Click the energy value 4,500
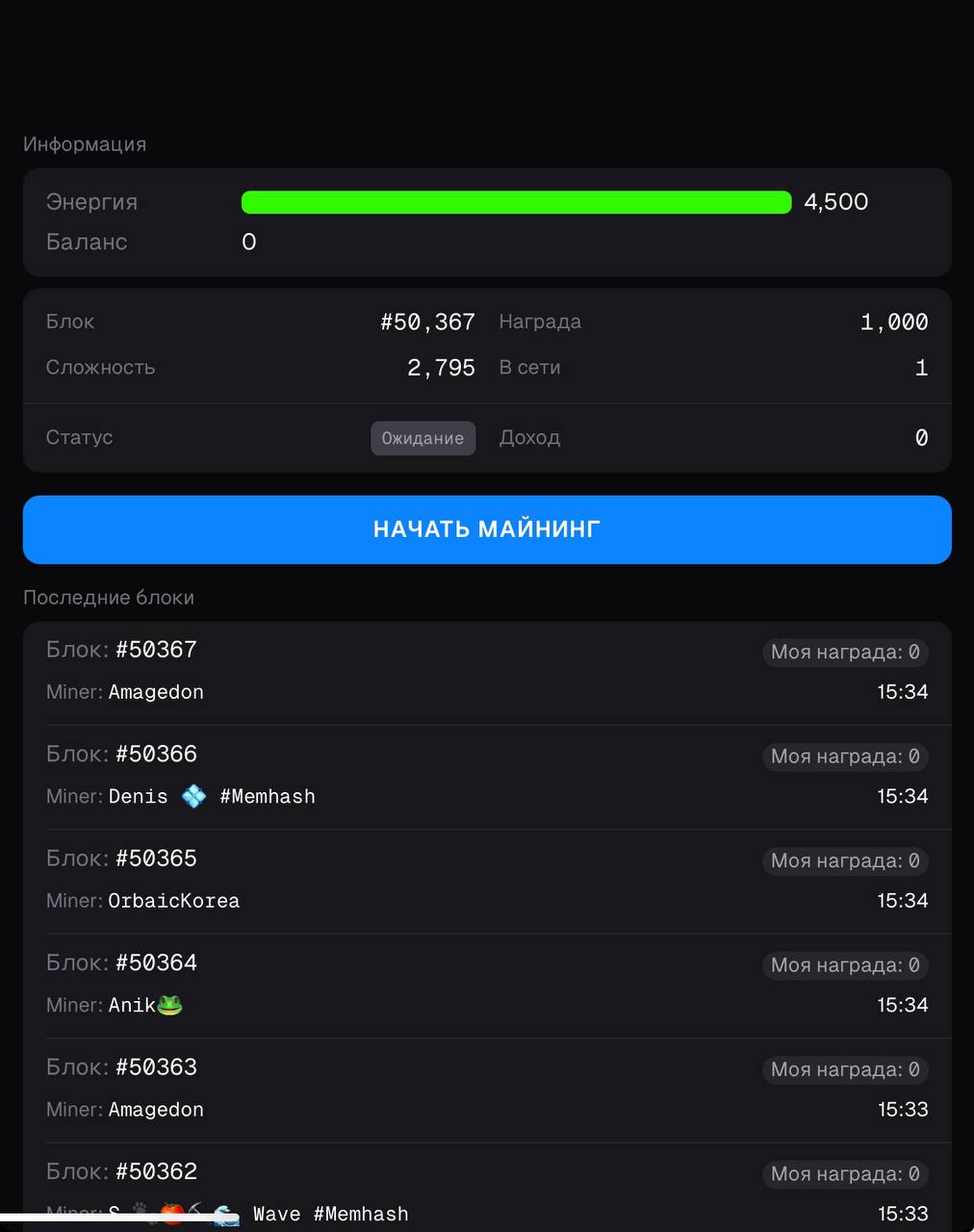 coord(836,202)
